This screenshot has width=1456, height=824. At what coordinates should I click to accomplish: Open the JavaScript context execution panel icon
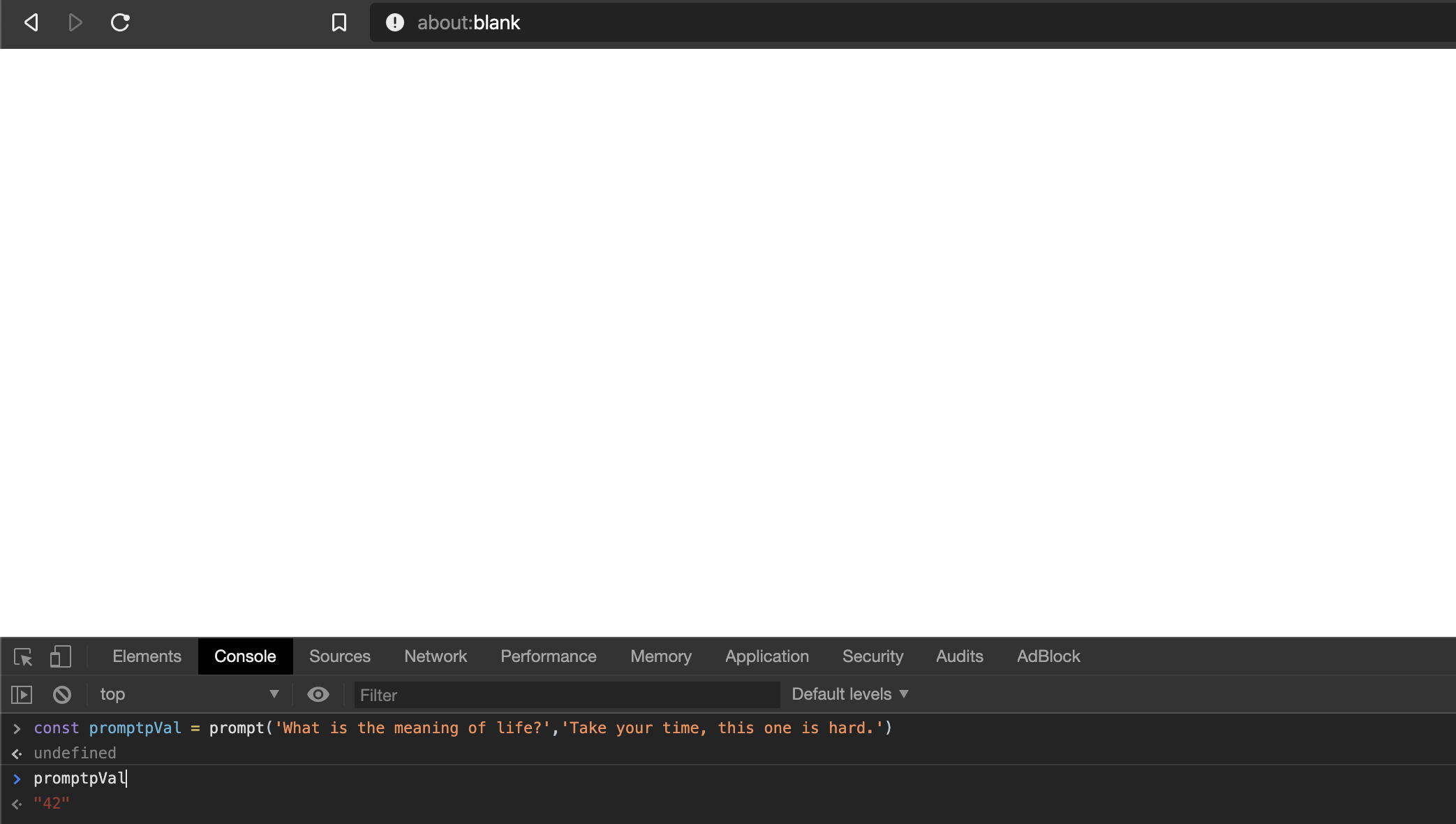click(x=22, y=694)
